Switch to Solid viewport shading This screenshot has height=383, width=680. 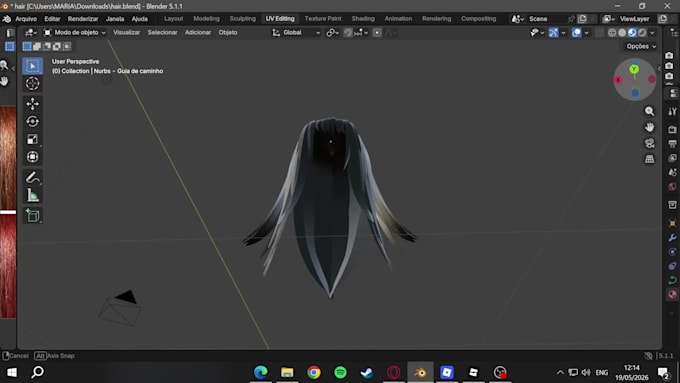622,33
